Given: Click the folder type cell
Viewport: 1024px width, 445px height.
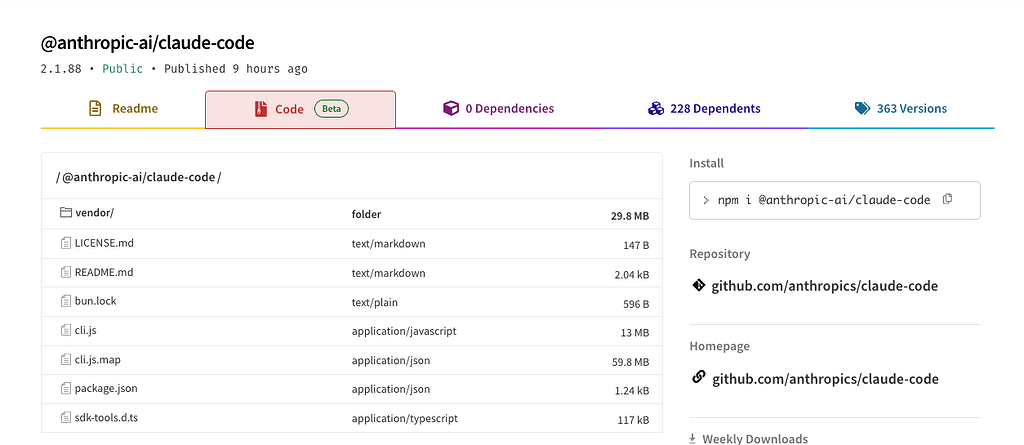Looking at the screenshot, I should tap(366, 214).
